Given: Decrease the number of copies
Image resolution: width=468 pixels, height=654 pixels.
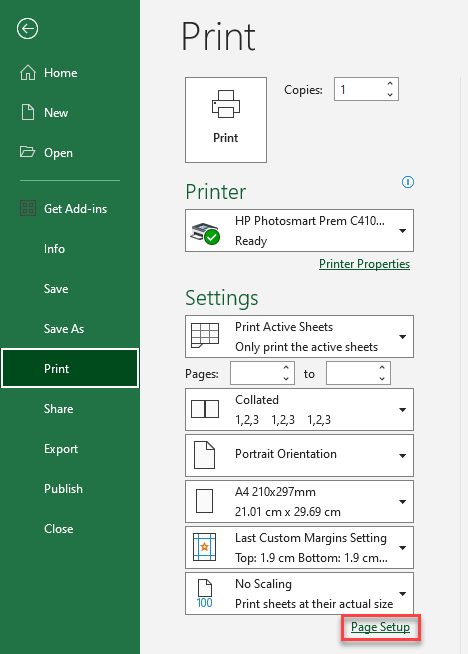Looking at the screenshot, I should point(390,94).
